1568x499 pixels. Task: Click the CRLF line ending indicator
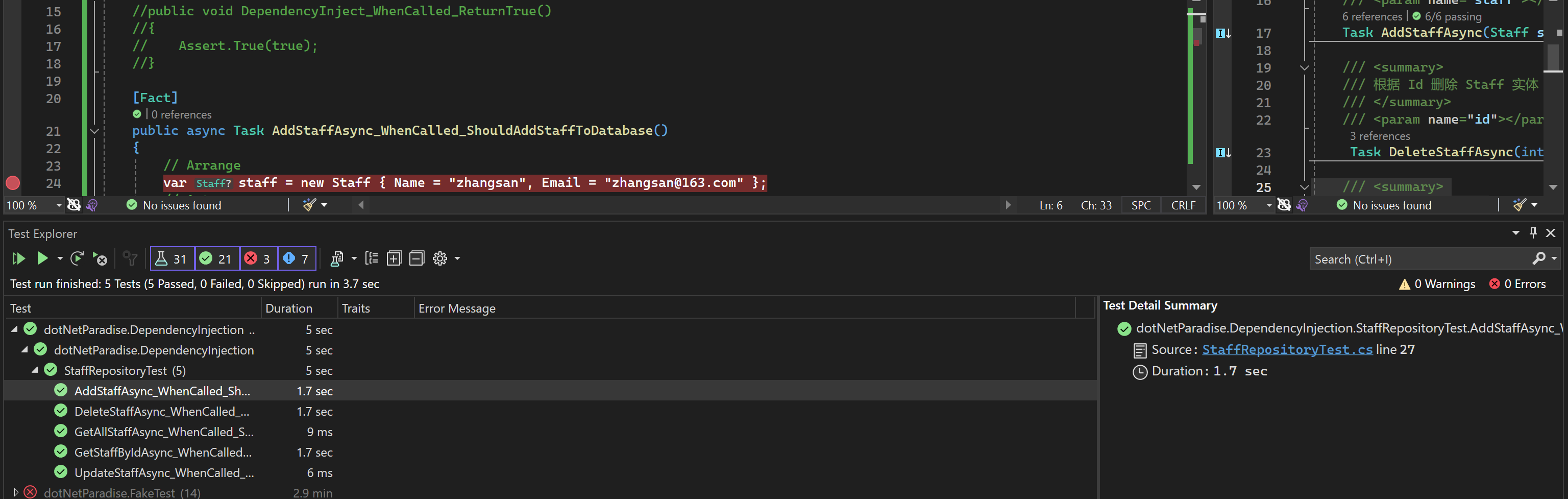tap(1183, 205)
